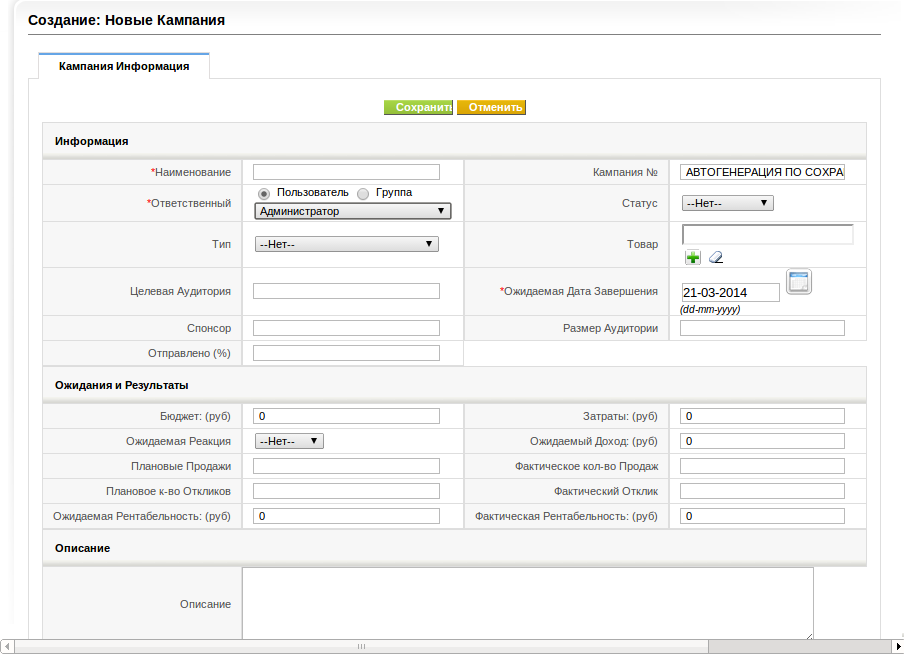
Task: Clear the Товар field with the eraser icon
Action: click(715, 257)
